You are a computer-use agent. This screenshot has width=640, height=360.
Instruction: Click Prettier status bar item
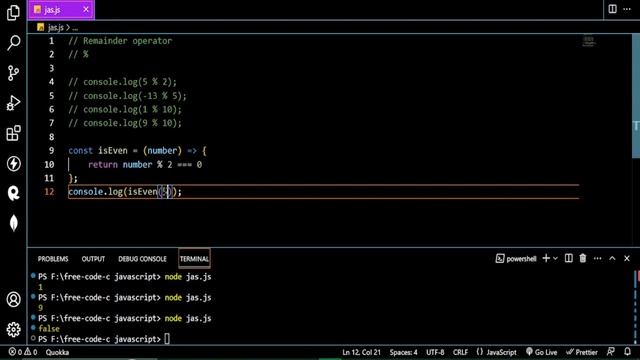[582, 352]
